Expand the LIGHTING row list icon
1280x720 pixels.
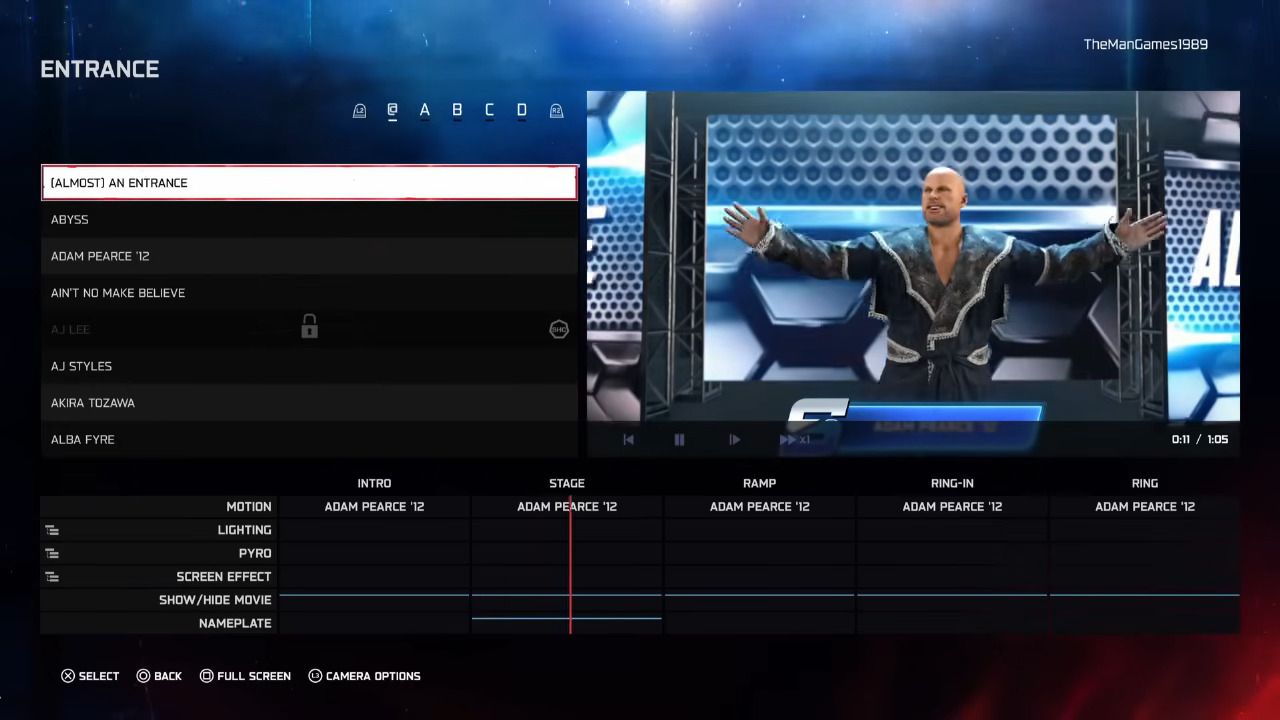coord(52,530)
